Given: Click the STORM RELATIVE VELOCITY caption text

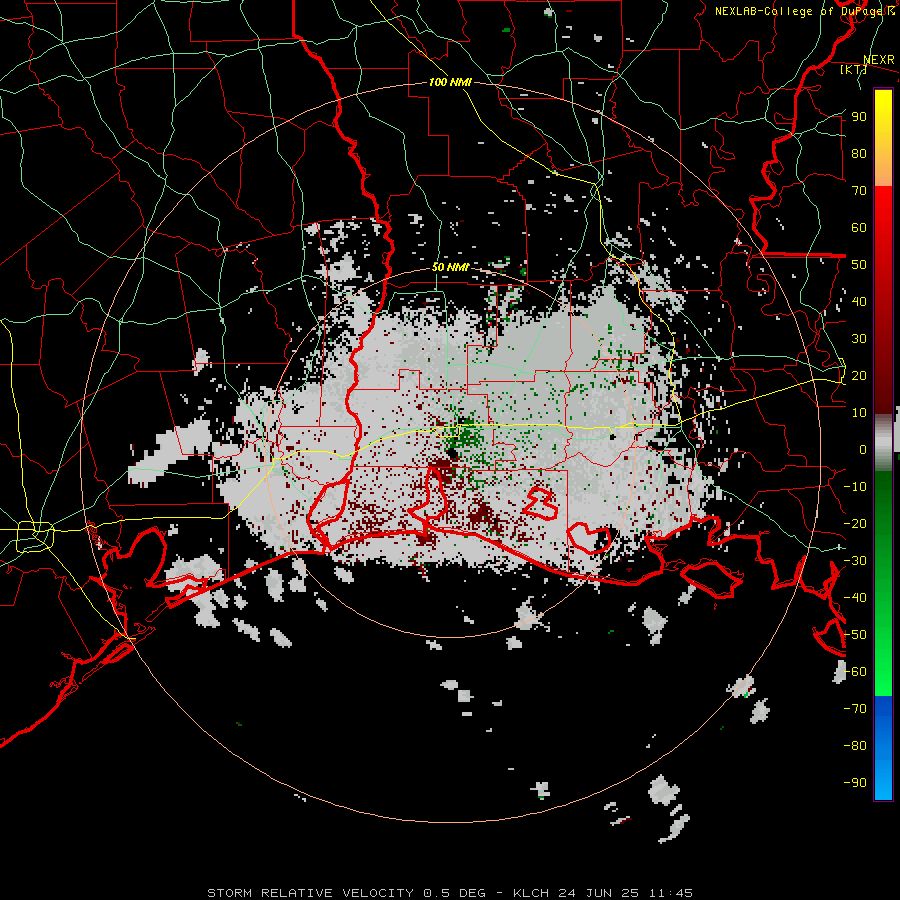Looking at the screenshot, I should coord(310,893).
